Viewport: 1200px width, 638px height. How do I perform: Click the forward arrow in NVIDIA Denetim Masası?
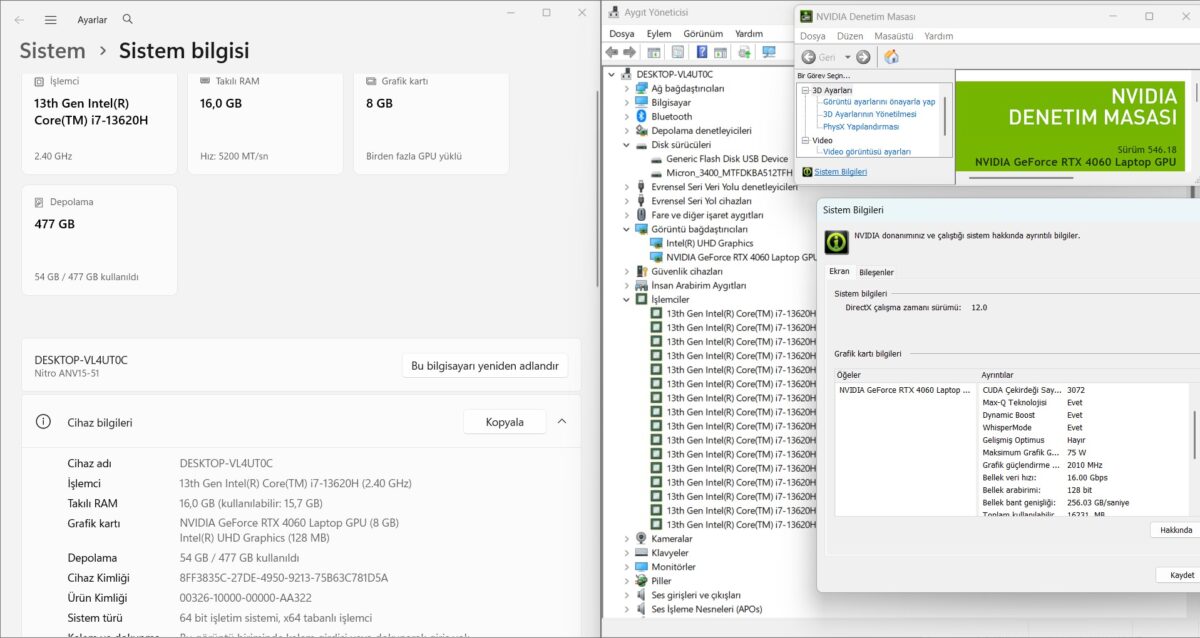click(863, 57)
